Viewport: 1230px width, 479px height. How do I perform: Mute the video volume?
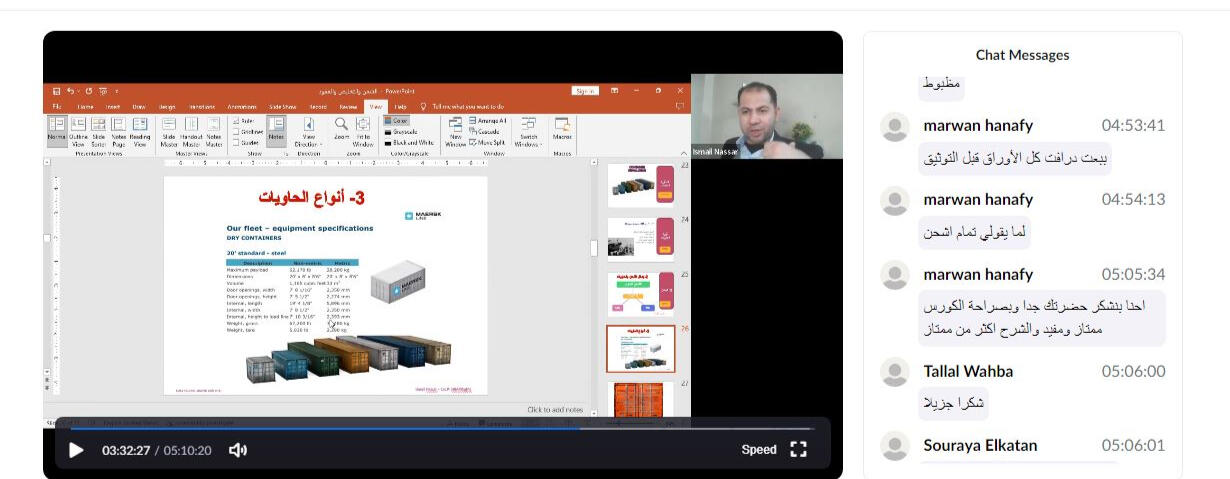238,450
